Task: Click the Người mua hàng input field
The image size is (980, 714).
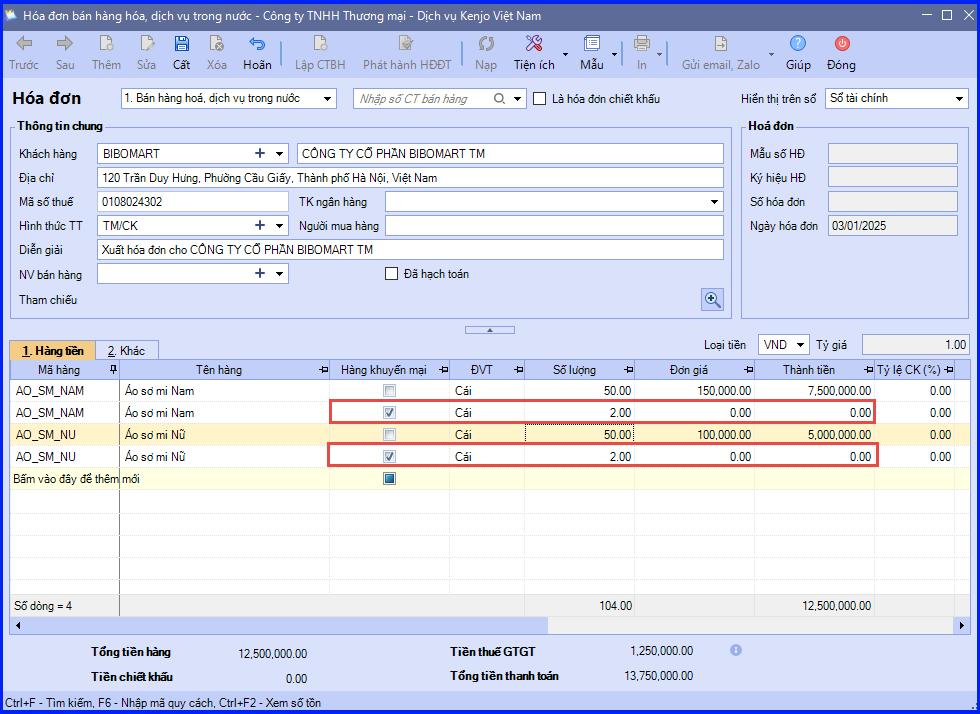Action: tap(554, 226)
